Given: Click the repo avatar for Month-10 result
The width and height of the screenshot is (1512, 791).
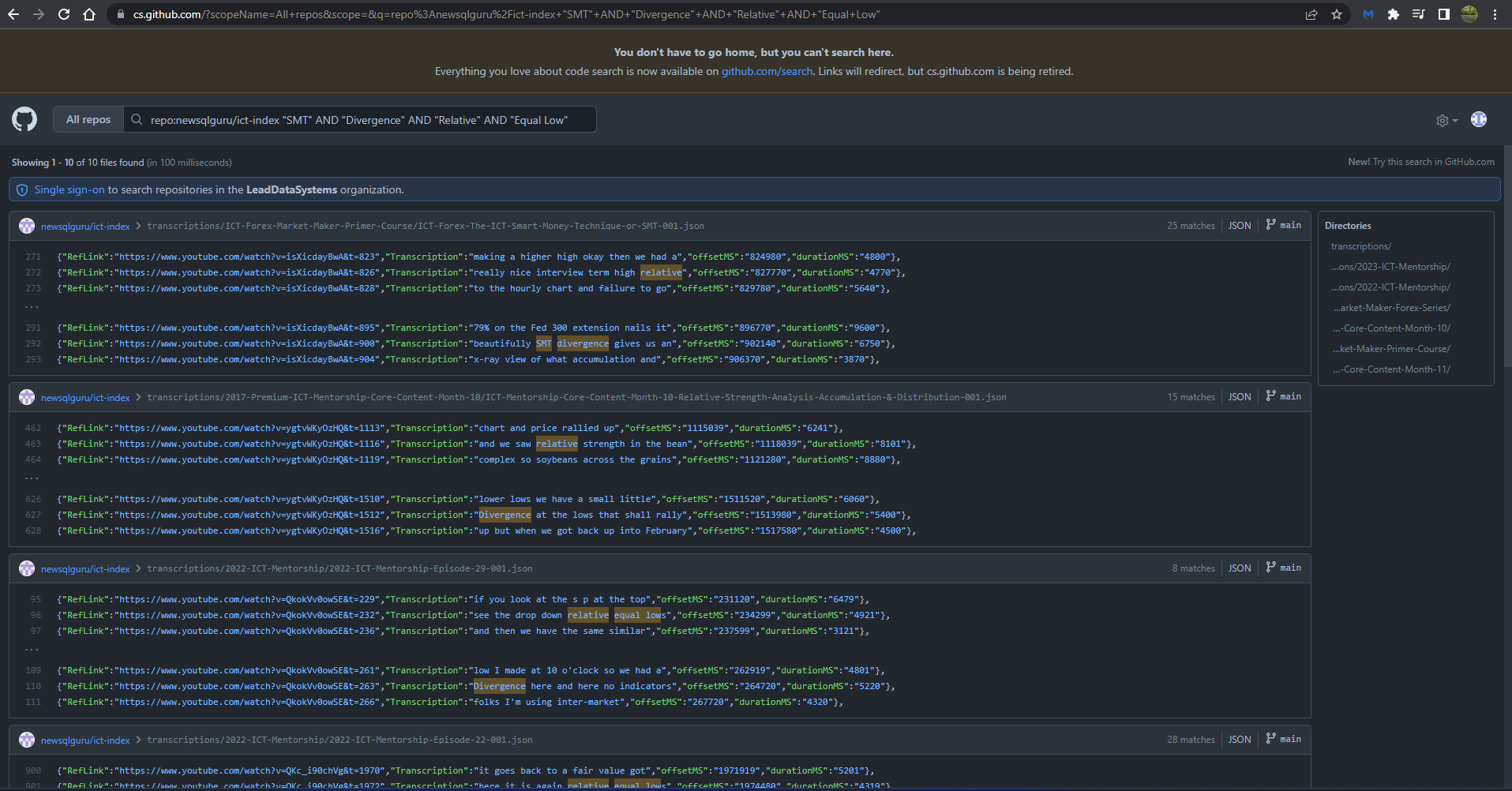Looking at the screenshot, I should pyautogui.click(x=27, y=397).
